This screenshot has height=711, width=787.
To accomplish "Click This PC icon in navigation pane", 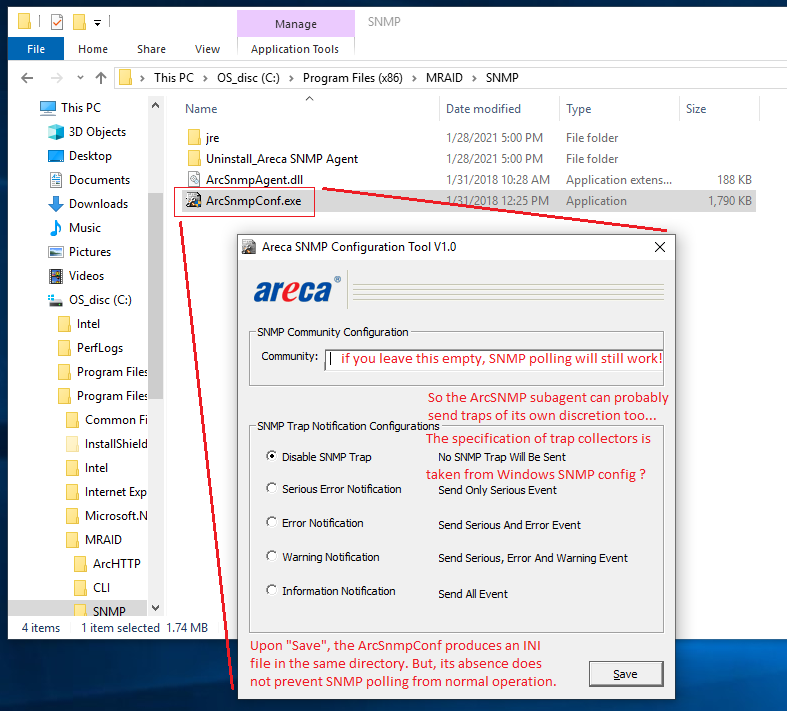I will pos(48,108).
